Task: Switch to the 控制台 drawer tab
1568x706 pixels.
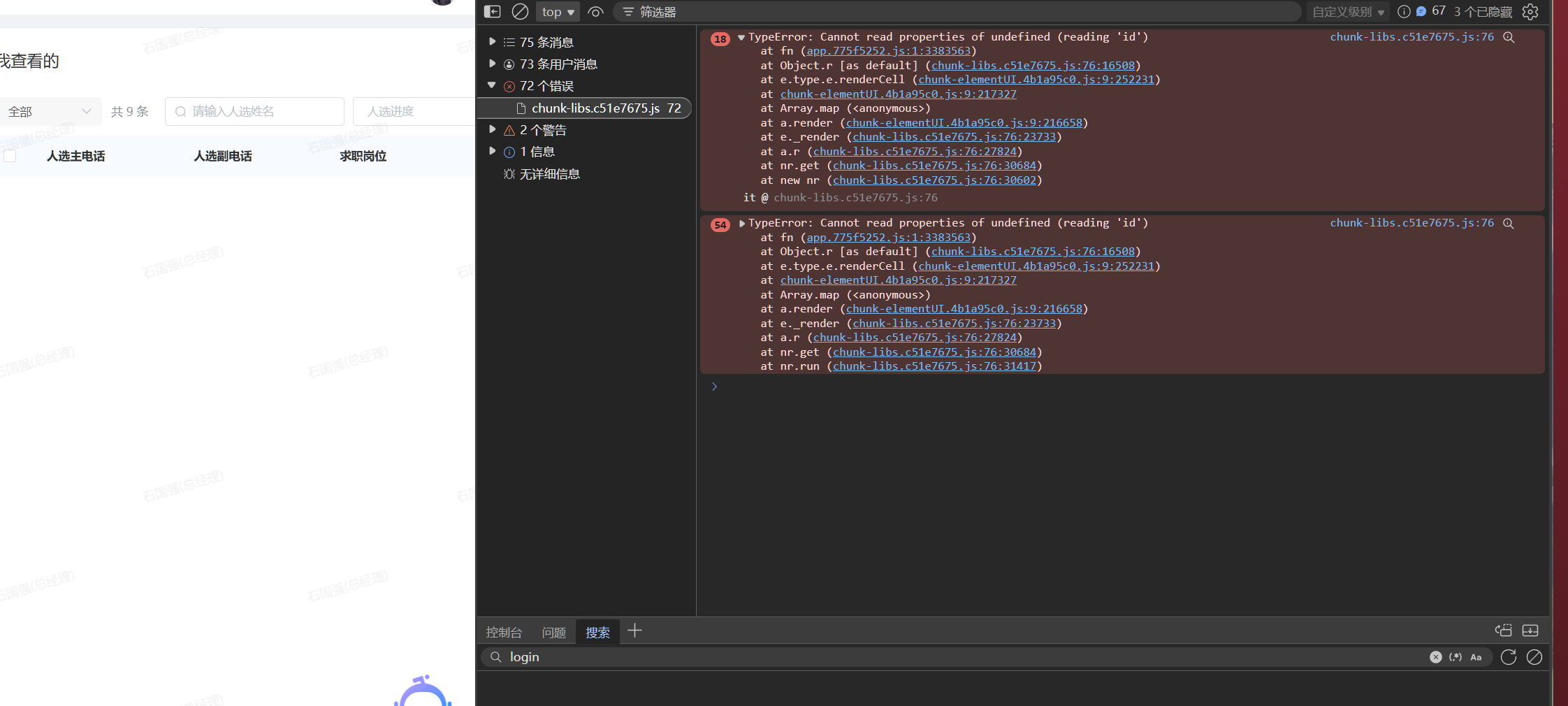Action: (504, 633)
